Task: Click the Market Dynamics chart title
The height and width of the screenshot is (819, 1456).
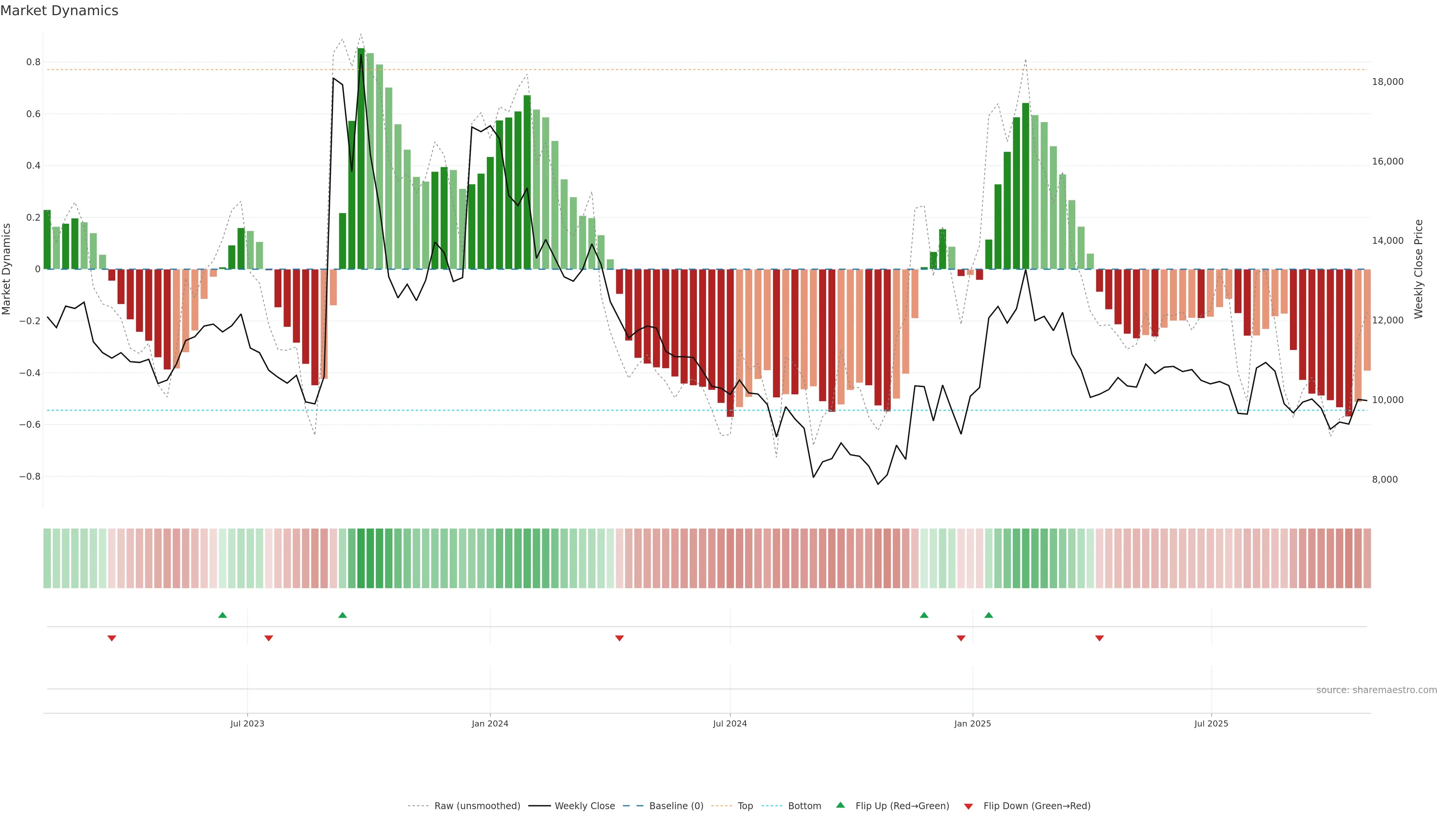Action: click(60, 11)
